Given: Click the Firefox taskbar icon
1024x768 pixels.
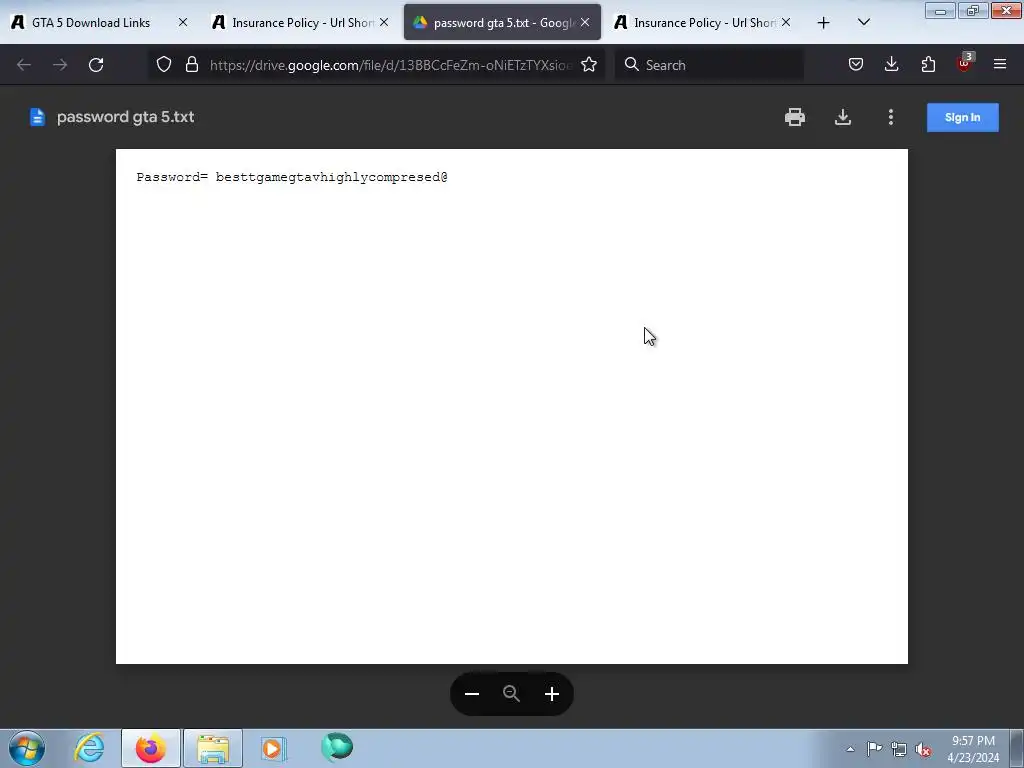Looking at the screenshot, I should click(x=150, y=748).
